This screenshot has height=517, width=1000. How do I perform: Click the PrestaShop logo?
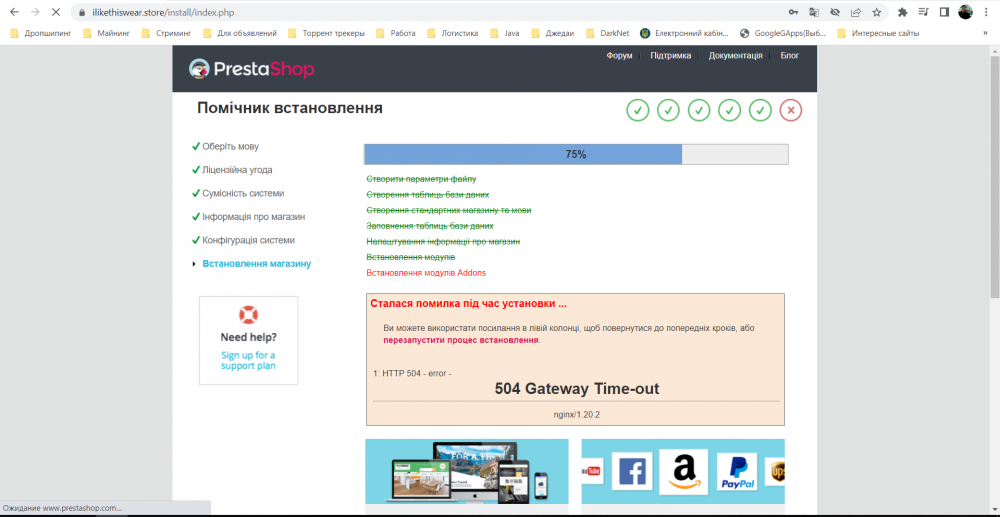251,69
